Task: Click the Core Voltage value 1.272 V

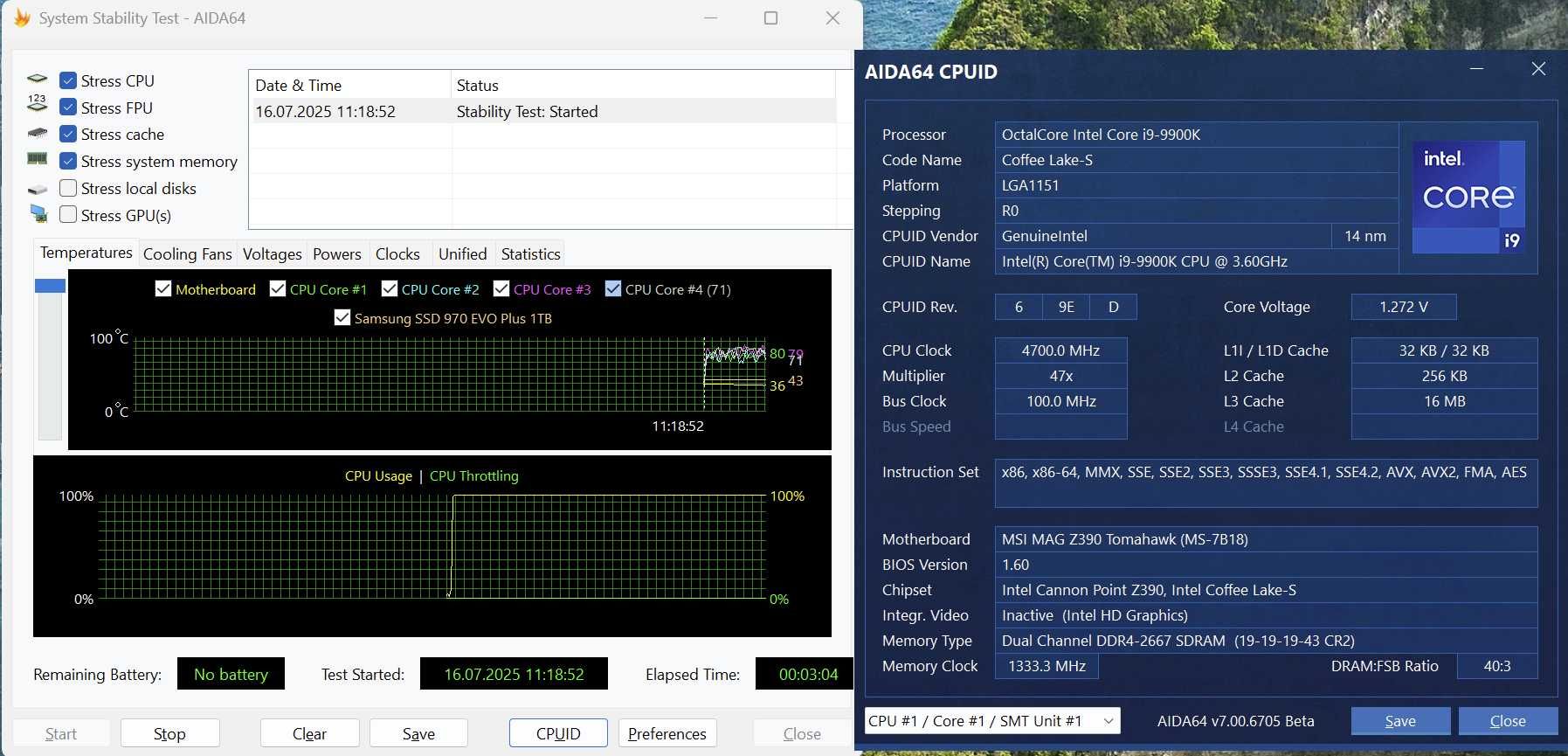Action: pyautogui.click(x=1404, y=307)
